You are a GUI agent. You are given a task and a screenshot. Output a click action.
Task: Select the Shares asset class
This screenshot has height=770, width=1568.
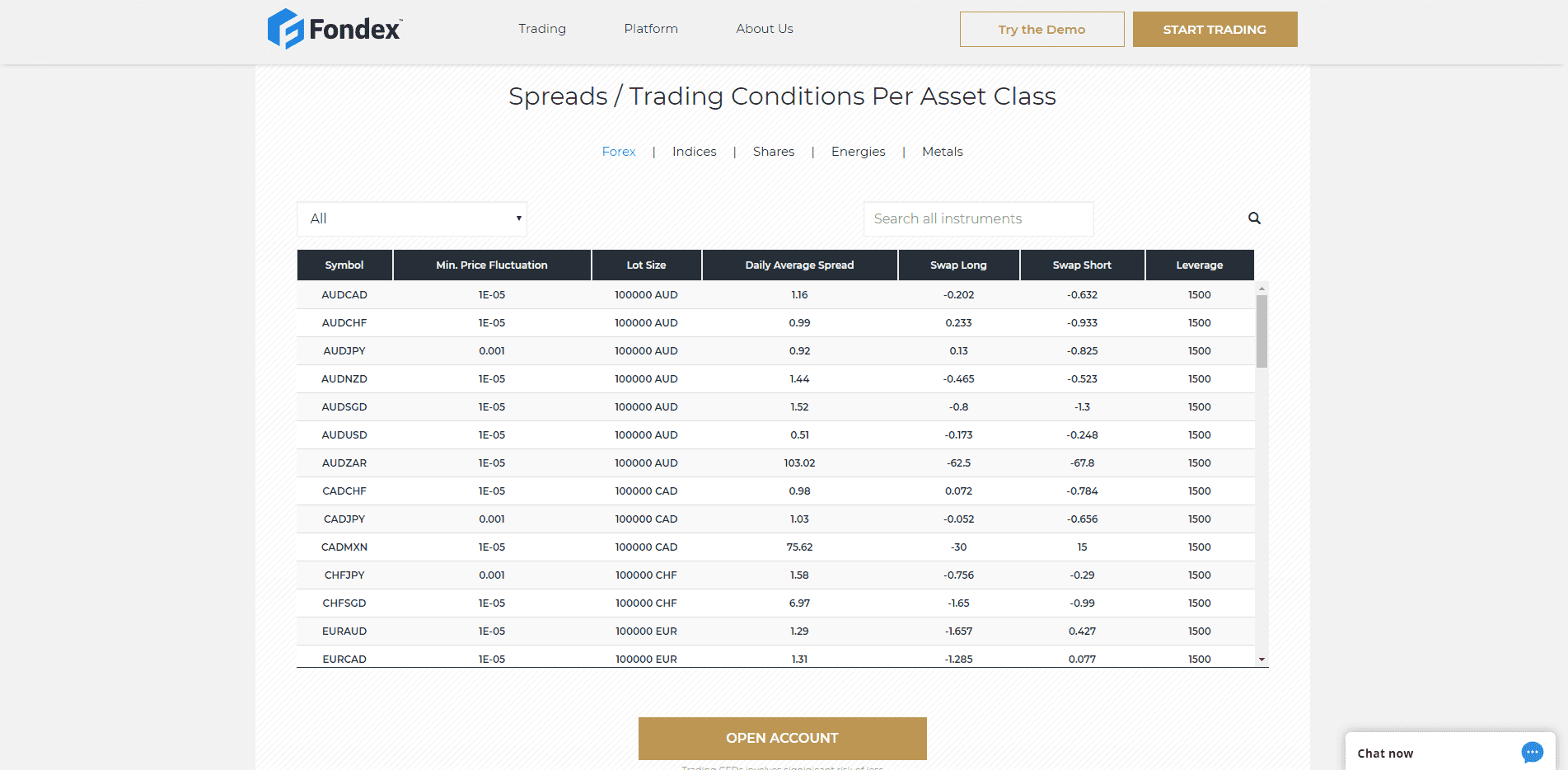[773, 151]
